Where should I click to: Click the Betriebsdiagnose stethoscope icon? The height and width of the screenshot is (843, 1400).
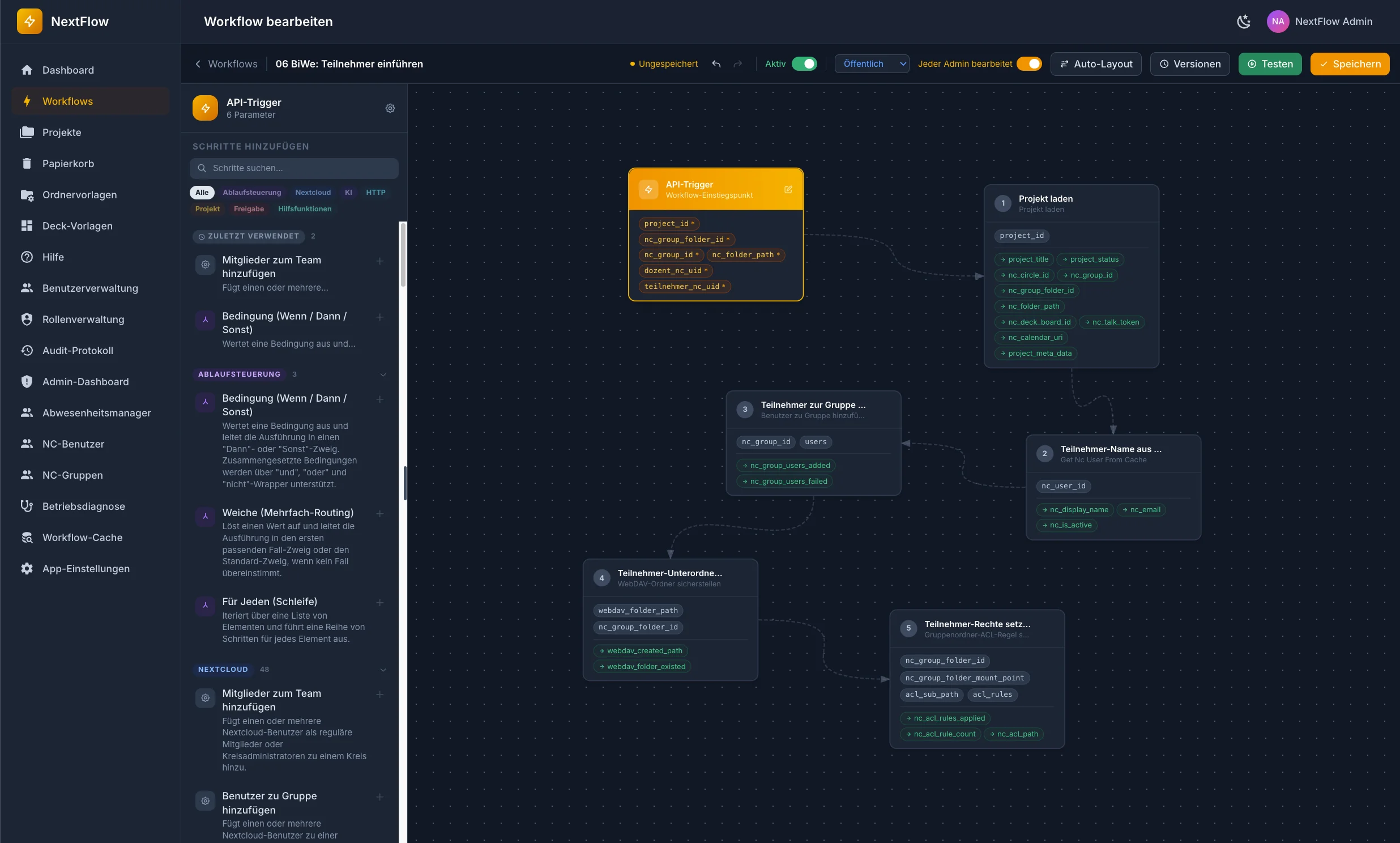[27, 506]
